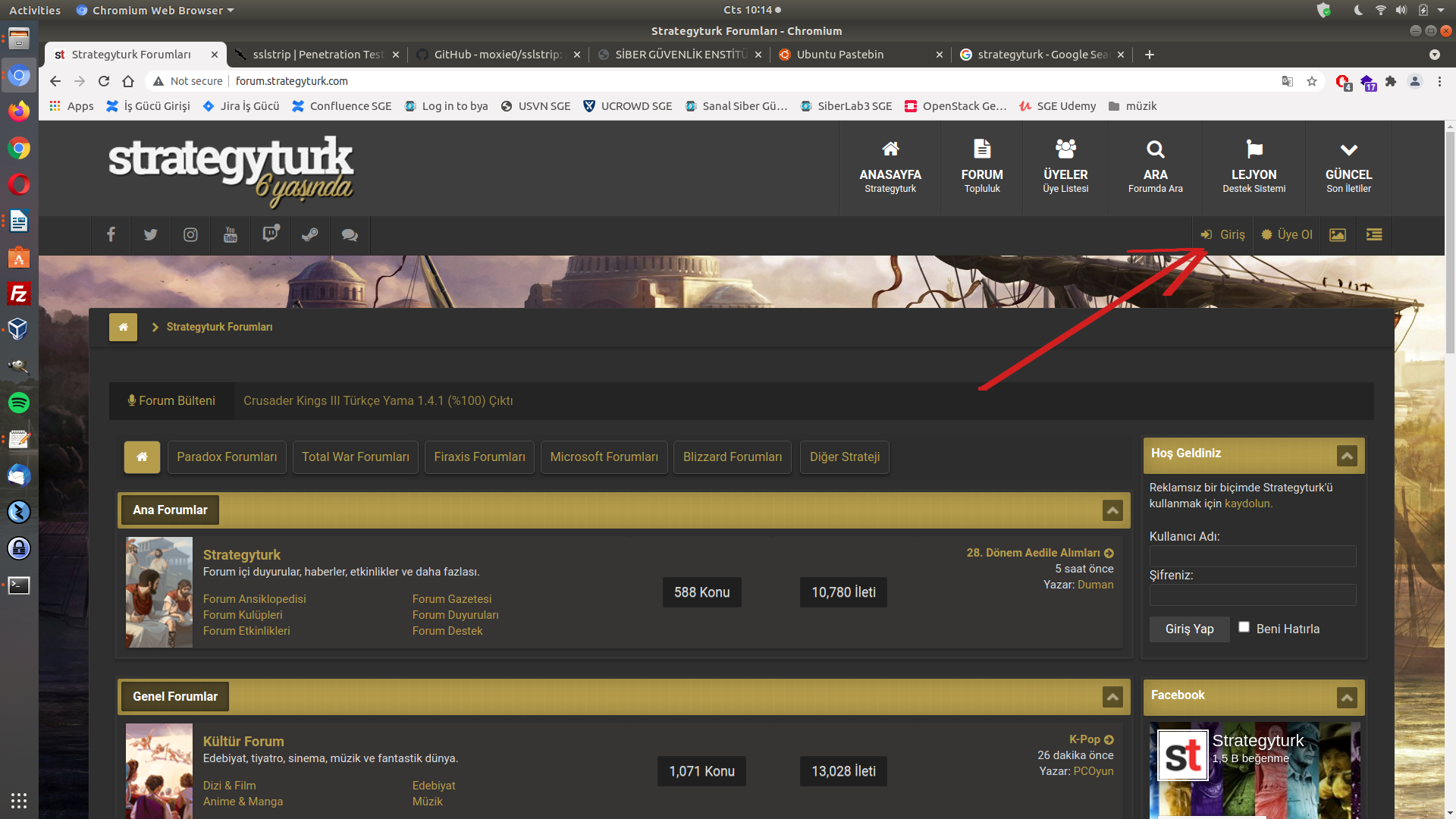This screenshot has width=1456, height=819.
Task: Open Crusader Kings III Türkçe Yama bulletin
Action: [378, 401]
